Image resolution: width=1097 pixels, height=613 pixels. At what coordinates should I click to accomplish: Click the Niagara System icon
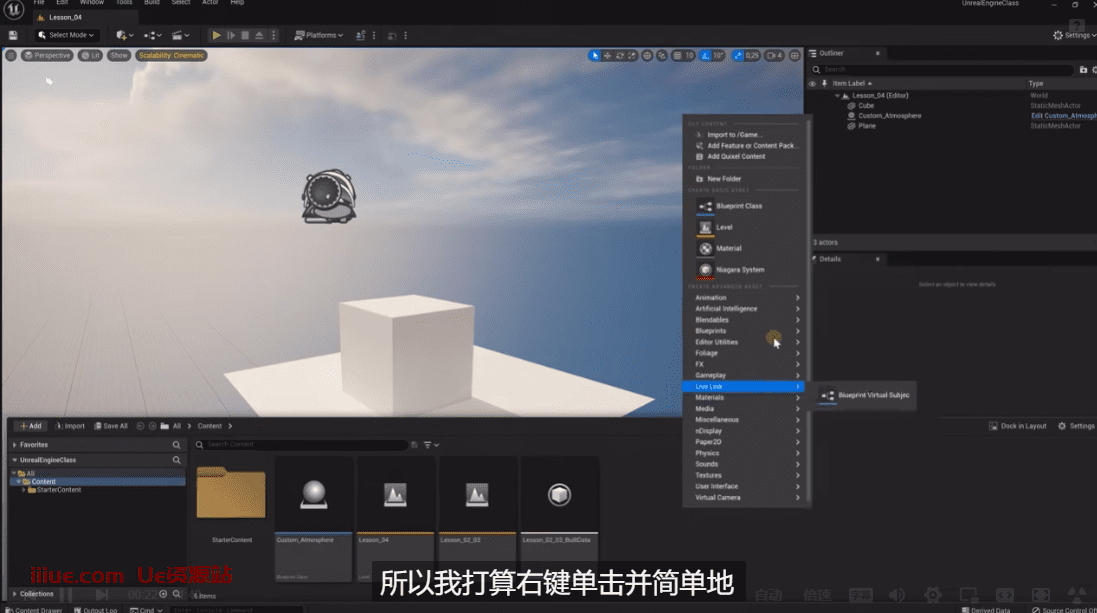click(x=706, y=270)
